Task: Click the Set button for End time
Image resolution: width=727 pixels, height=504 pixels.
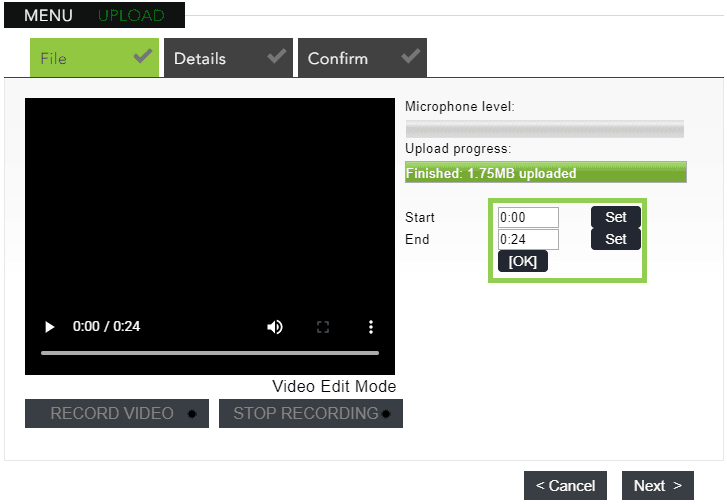Action: (616, 239)
